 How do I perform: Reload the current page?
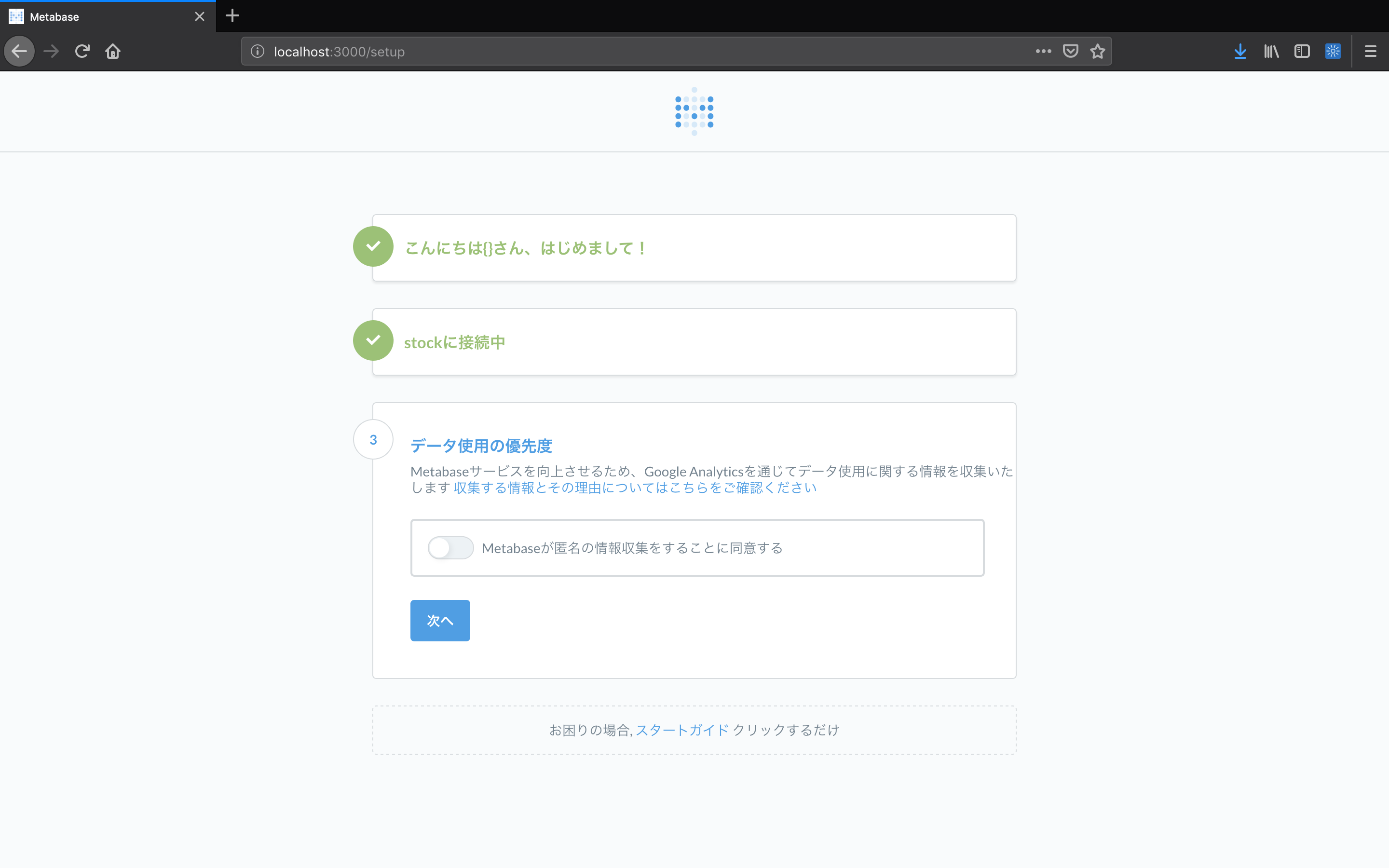(x=82, y=52)
